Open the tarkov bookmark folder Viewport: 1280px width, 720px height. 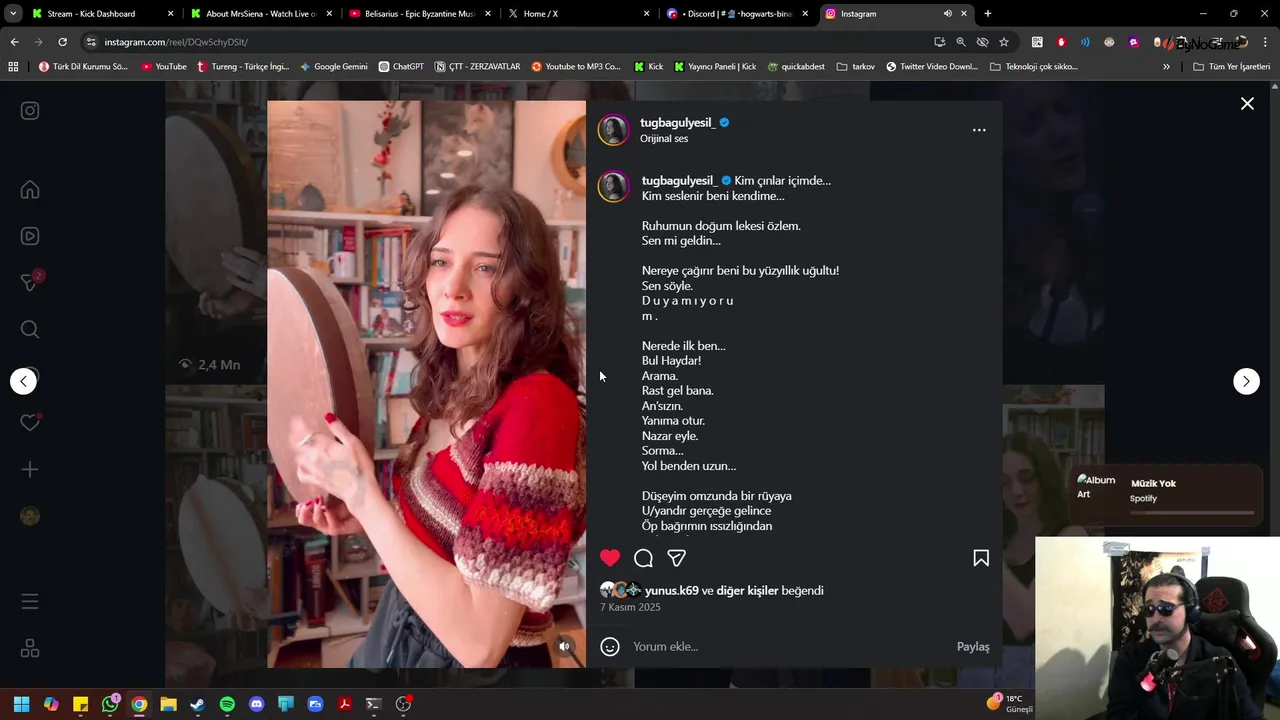click(856, 67)
